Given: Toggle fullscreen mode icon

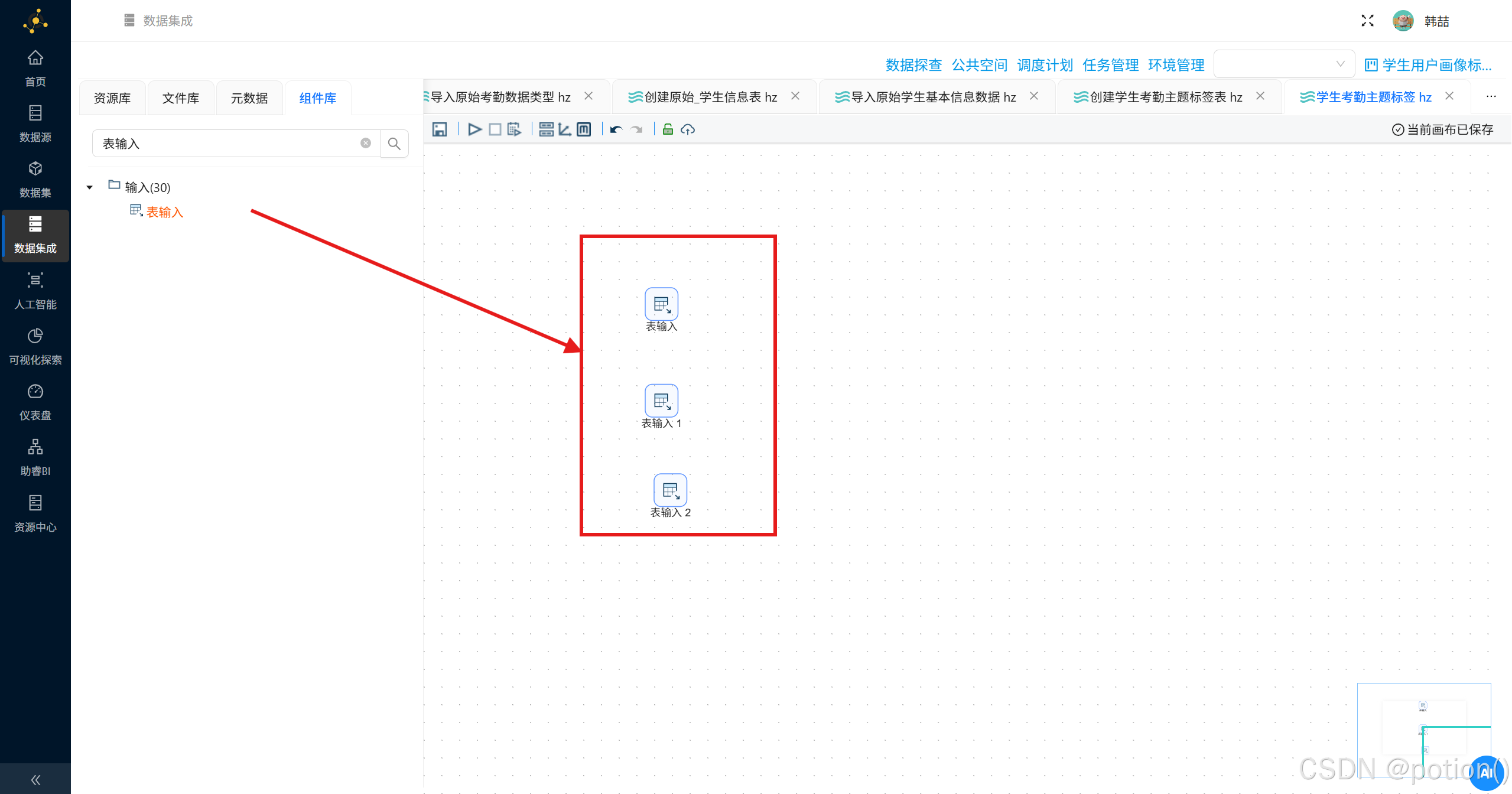Looking at the screenshot, I should tap(1367, 21).
